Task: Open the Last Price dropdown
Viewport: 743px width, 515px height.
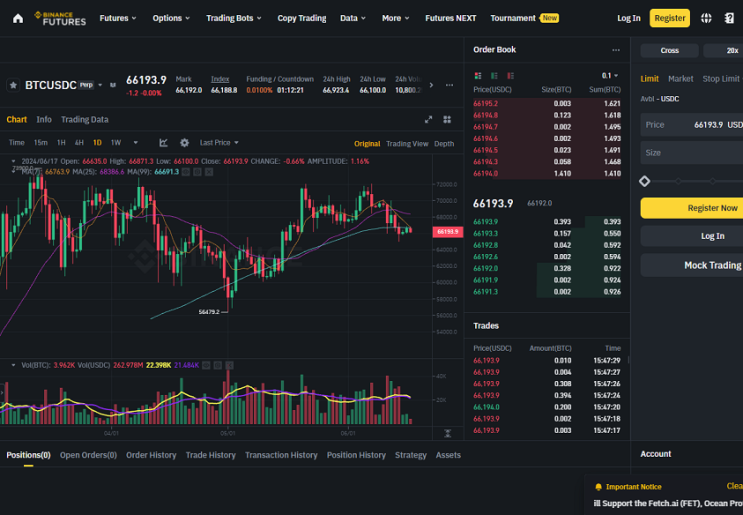Action: click(x=219, y=143)
